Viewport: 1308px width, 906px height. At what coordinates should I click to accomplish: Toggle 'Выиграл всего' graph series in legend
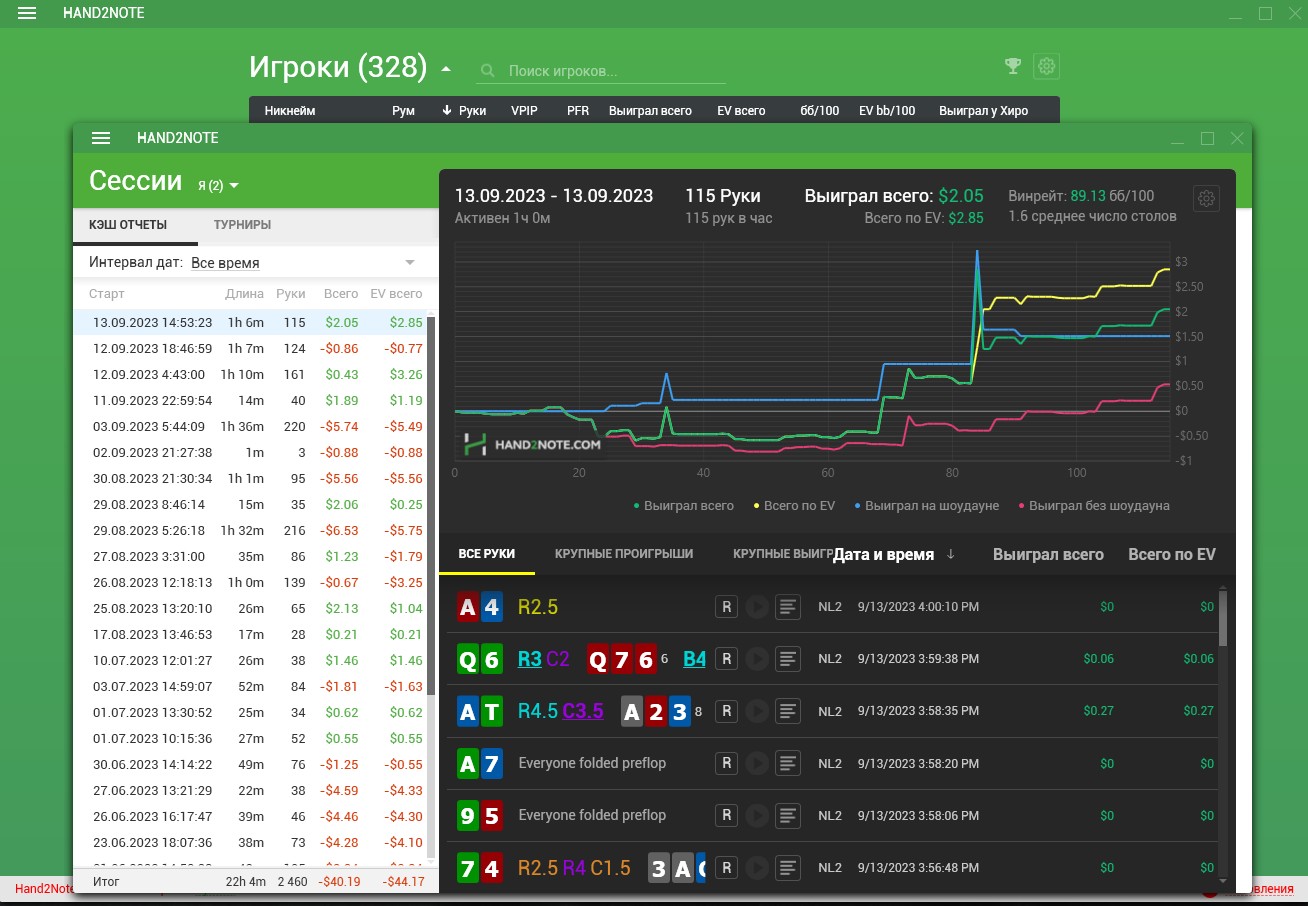683,506
